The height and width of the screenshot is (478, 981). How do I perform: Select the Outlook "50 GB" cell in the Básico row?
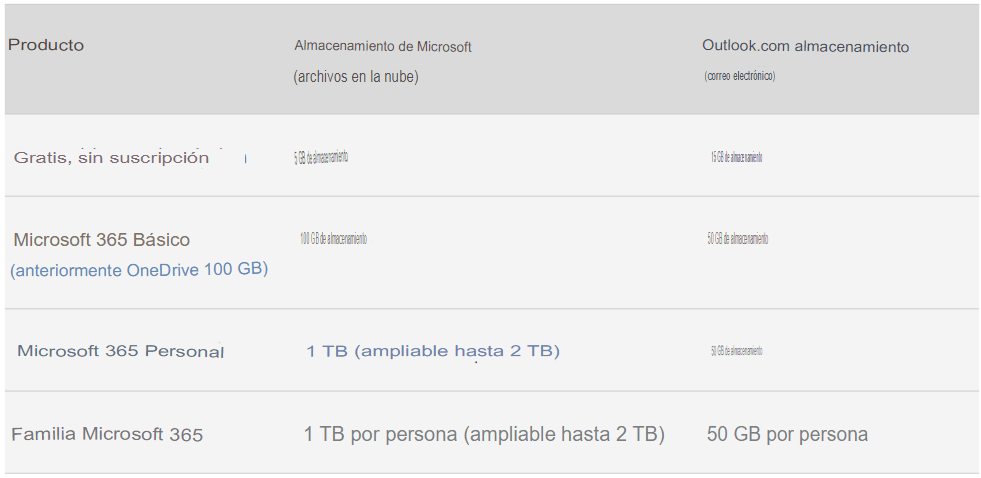pos(738,239)
